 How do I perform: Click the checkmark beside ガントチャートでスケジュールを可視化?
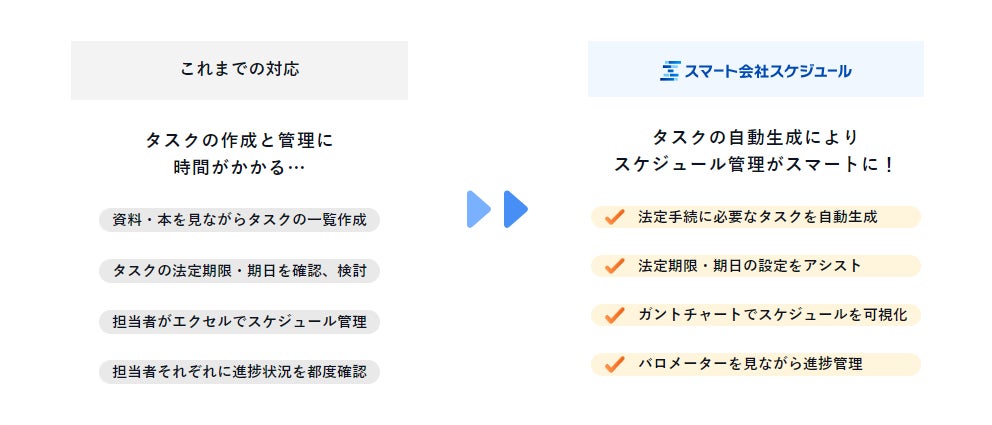pyautogui.click(x=615, y=314)
